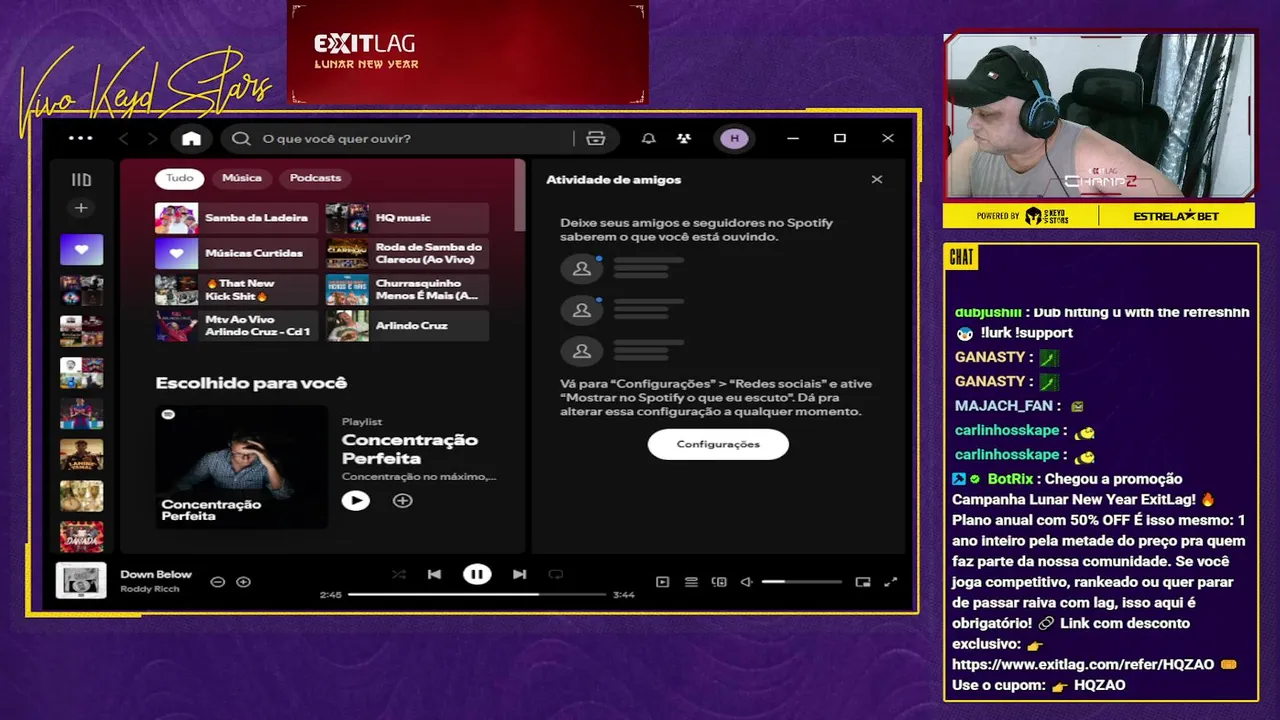The width and height of the screenshot is (1280, 720).
Task: Mute the volume speaker icon
Action: click(x=746, y=581)
